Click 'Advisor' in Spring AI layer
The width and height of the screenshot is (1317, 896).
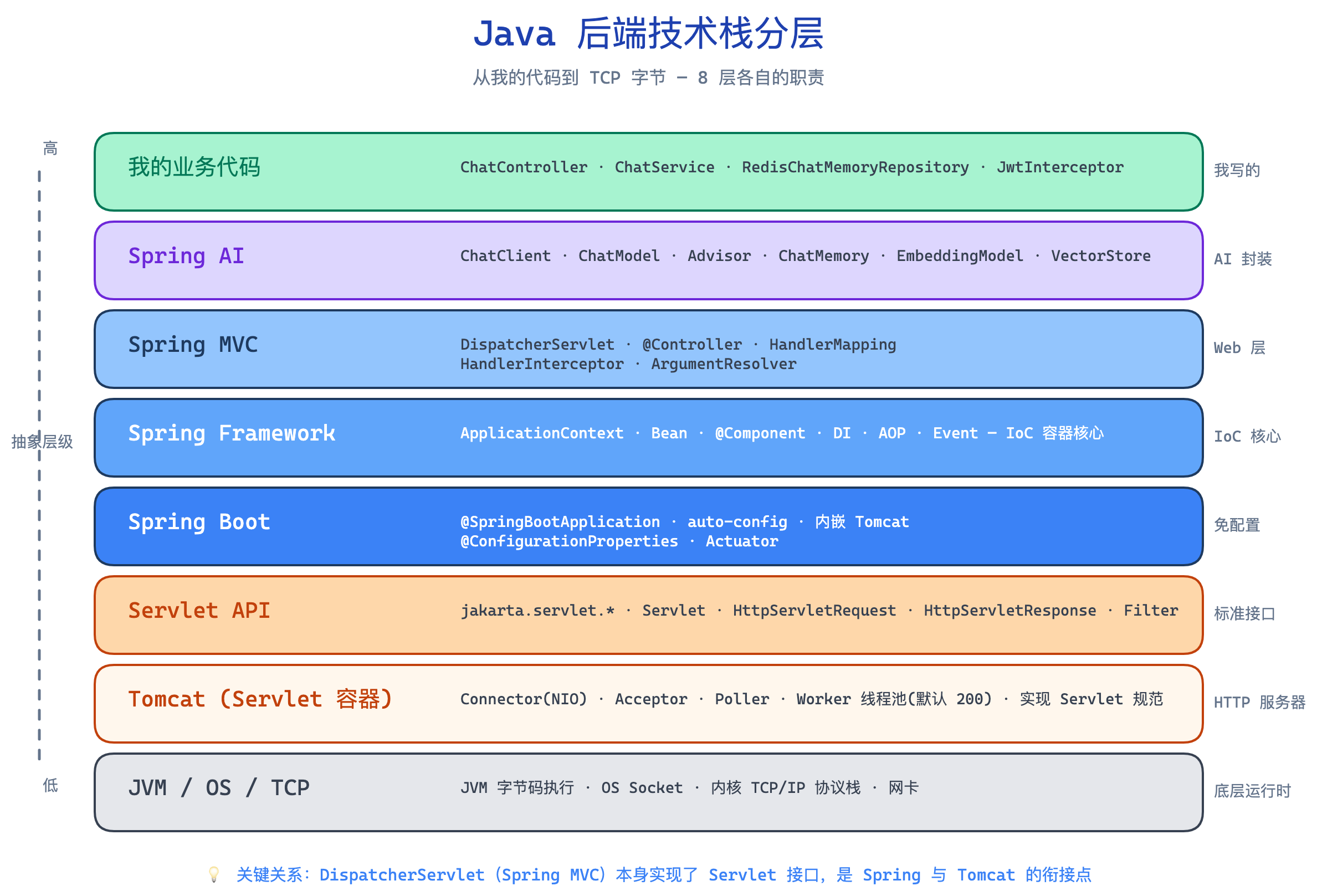tap(719, 256)
